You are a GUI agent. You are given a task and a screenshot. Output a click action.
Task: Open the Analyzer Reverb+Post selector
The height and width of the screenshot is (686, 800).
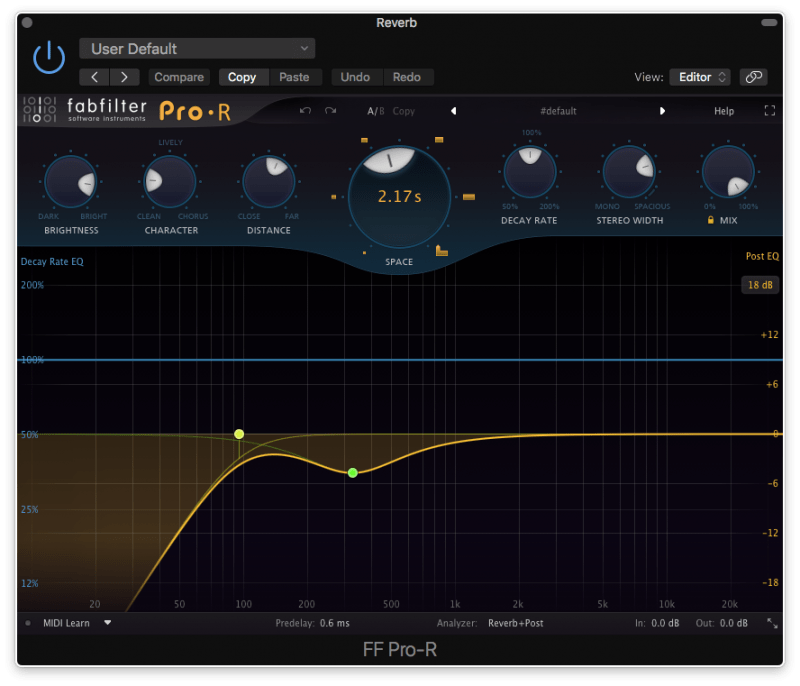click(x=516, y=623)
